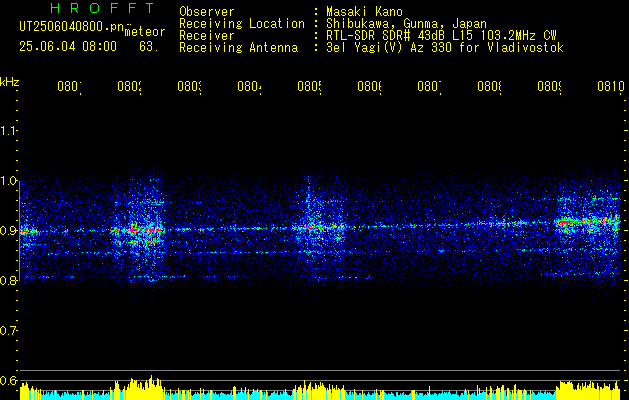Click the 'Receiving Location' field label
Screen dimensions: 629x400
point(242,24)
